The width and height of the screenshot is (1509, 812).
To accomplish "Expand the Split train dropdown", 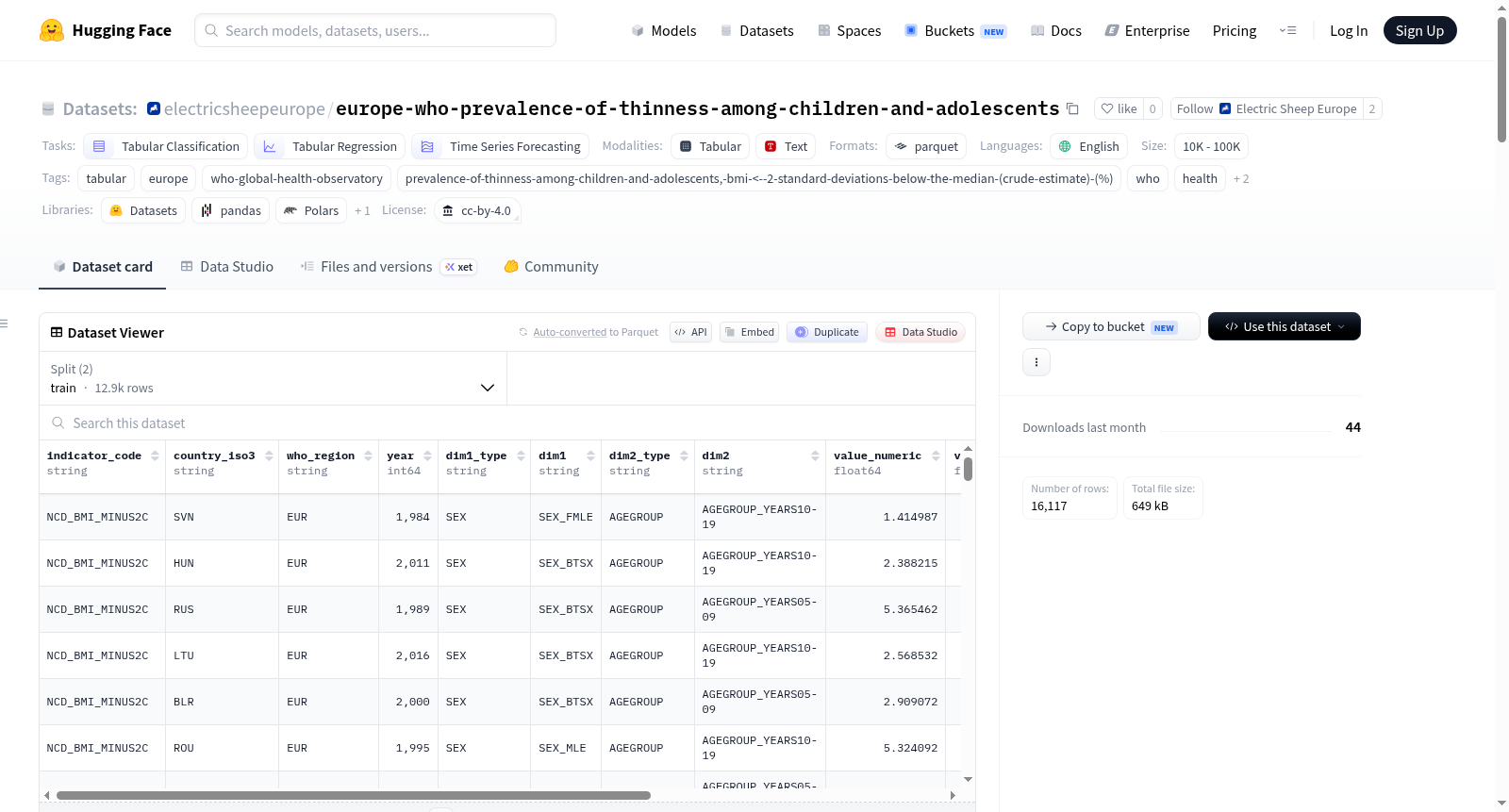I will [273, 378].
